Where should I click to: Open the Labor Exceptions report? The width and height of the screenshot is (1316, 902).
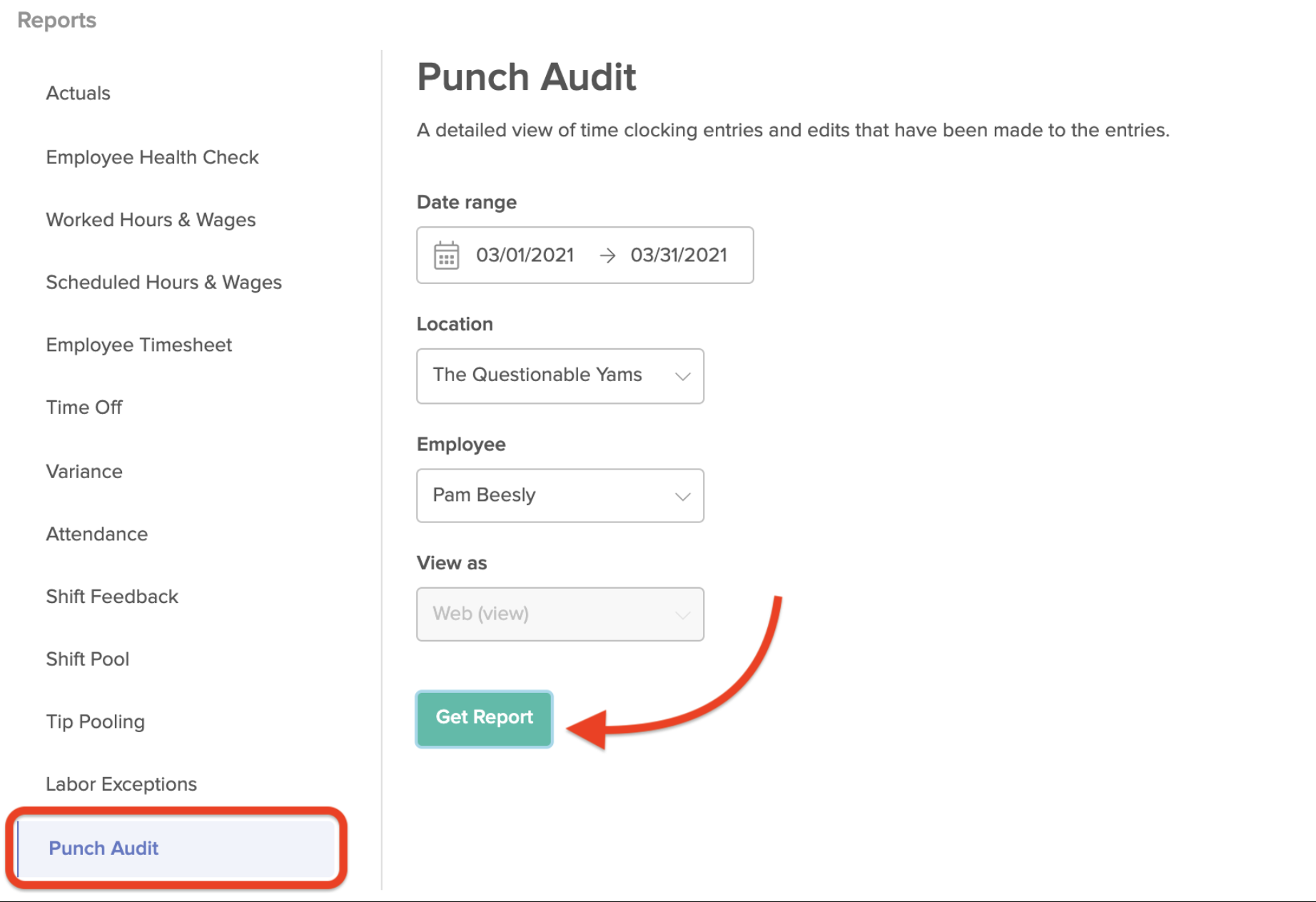121,784
